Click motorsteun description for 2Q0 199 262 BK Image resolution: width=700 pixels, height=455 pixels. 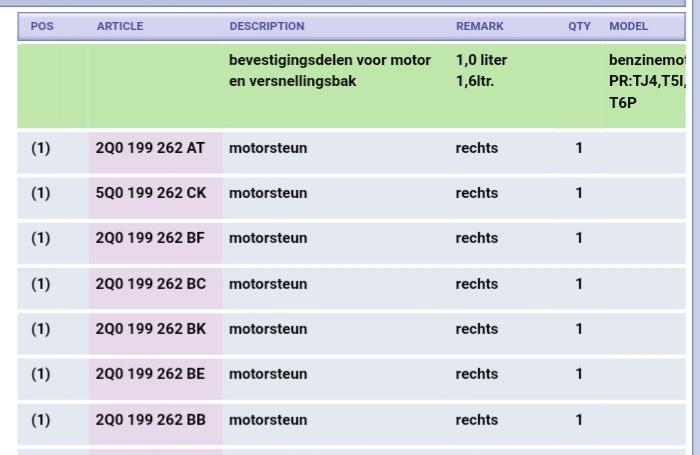(268, 329)
